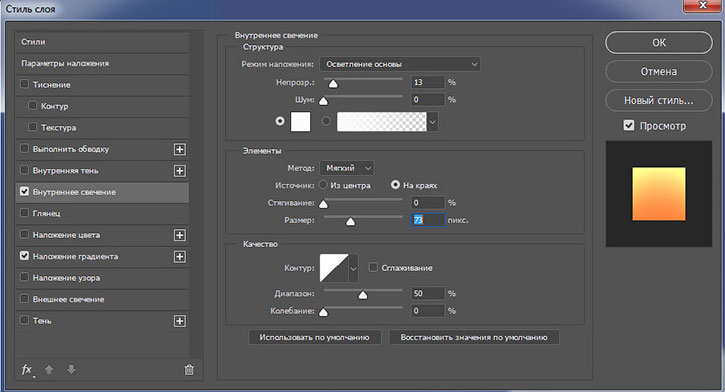725x392 pixels.
Task: Click the Стягивание choke slider handle
Action: pos(324,204)
